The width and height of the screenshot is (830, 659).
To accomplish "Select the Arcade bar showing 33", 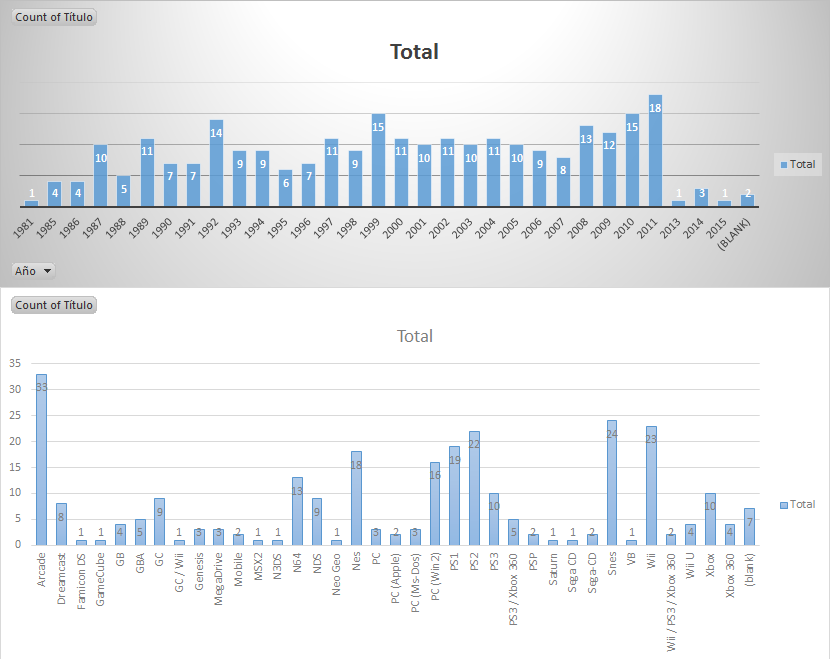I will [41, 460].
